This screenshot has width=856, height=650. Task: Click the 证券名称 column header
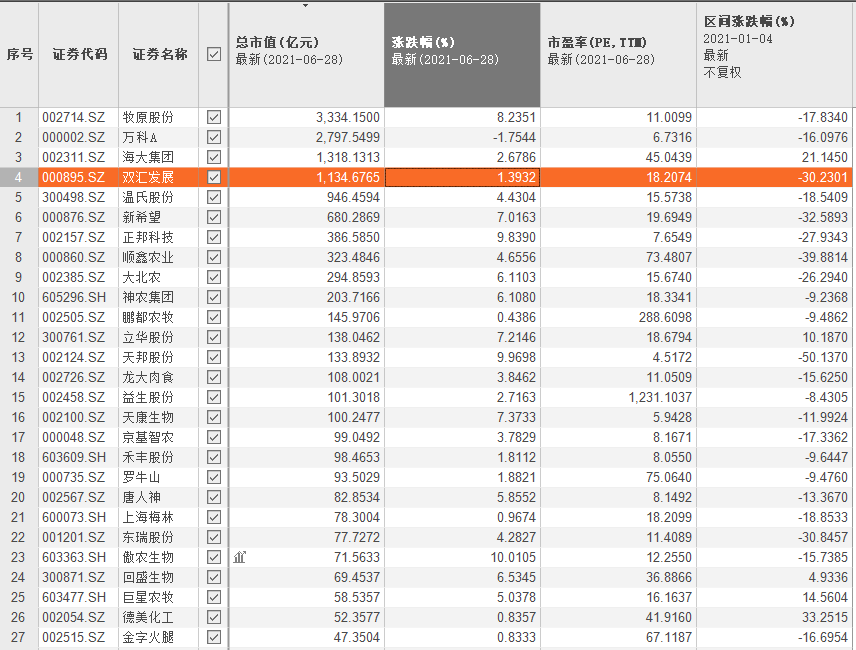pos(159,55)
